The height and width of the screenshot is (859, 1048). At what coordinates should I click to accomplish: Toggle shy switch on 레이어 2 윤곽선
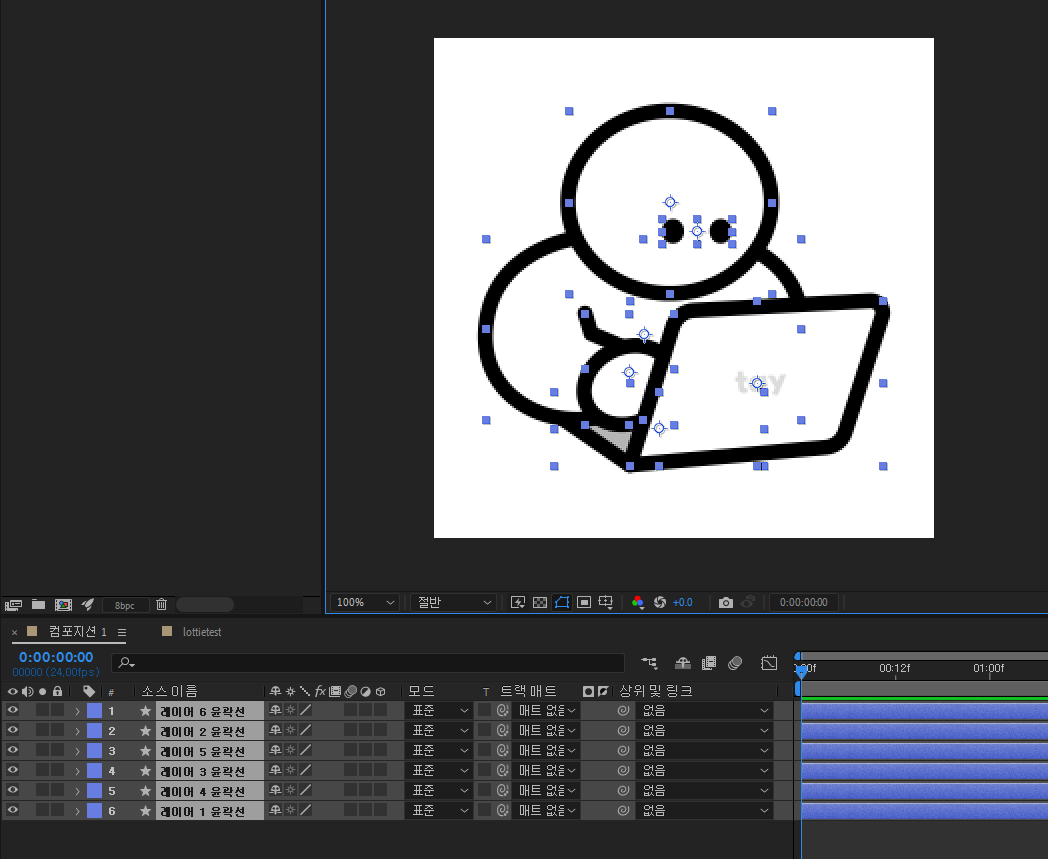pyautogui.click(x=275, y=731)
